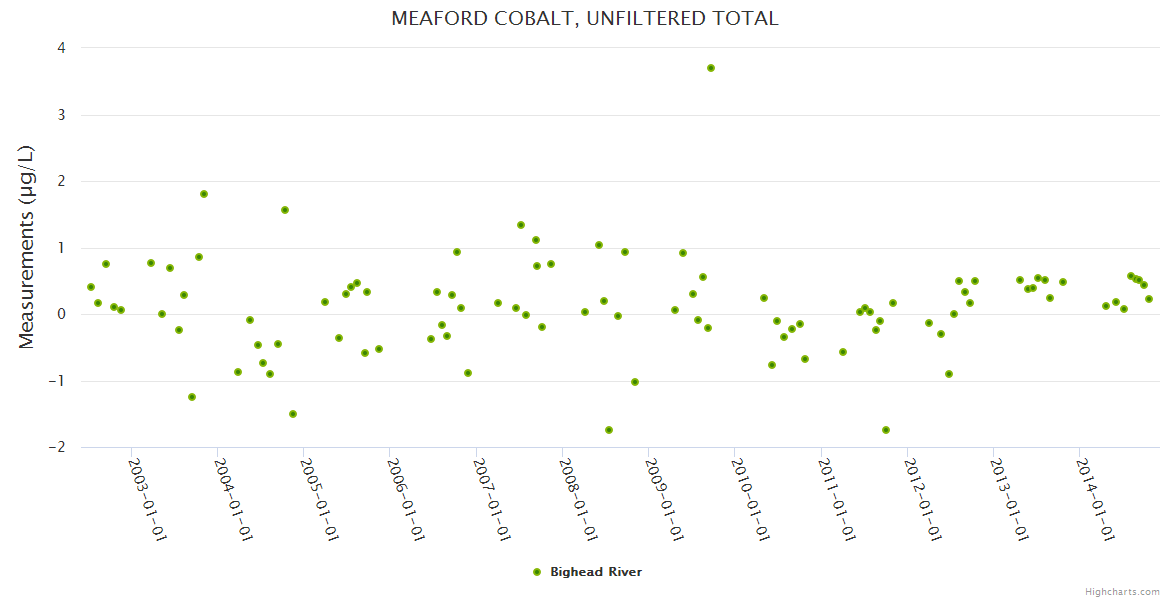Click the 2014-01-01 x-axis label
The image size is (1170, 600).
(1094, 499)
